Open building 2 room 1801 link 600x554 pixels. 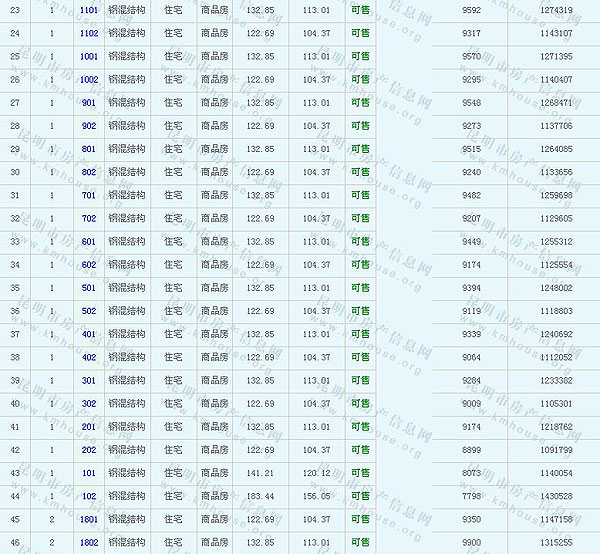click(x=89, y=520)
